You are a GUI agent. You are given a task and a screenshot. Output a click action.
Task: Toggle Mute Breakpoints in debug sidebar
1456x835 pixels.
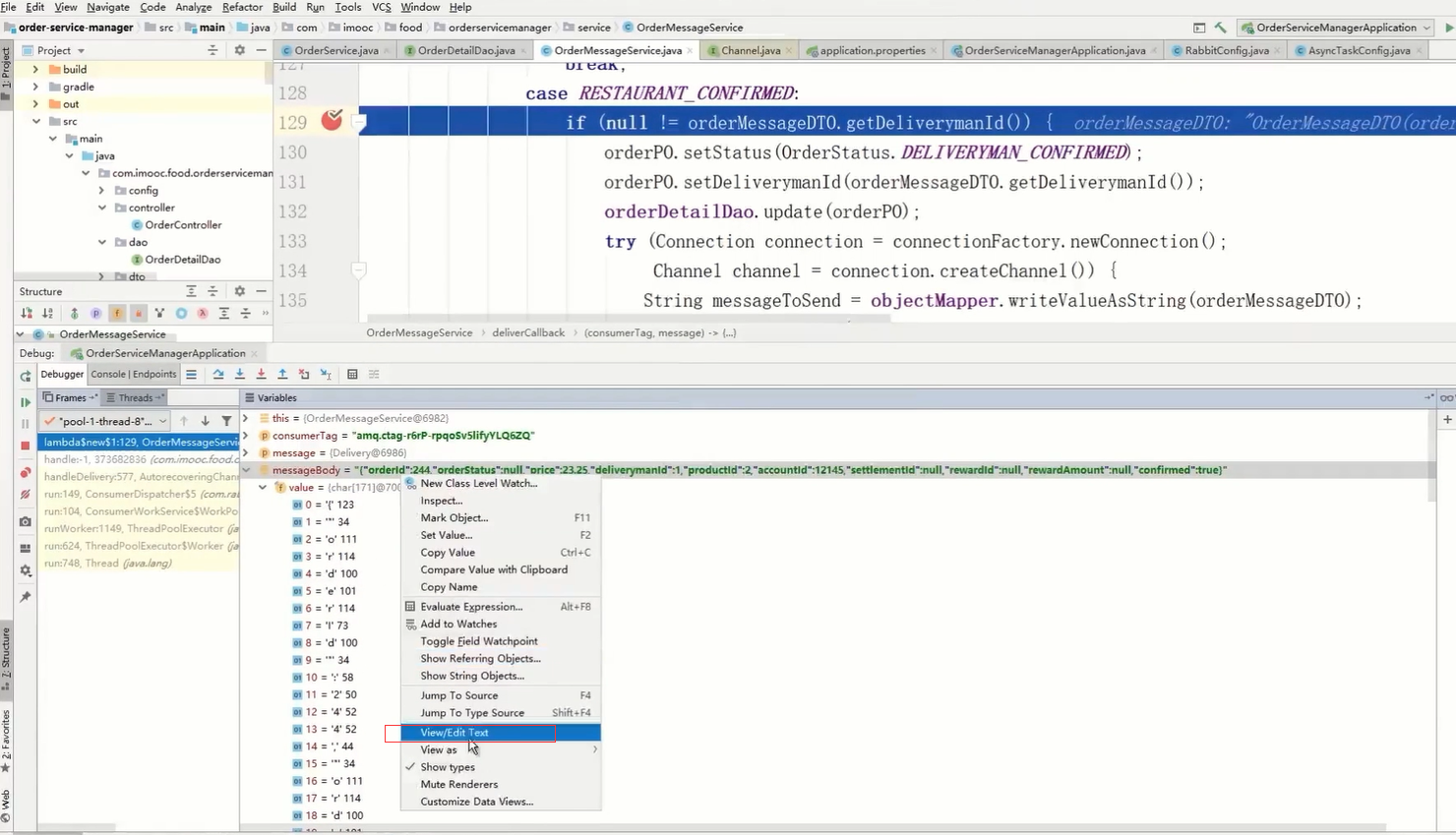click(26, 495)
